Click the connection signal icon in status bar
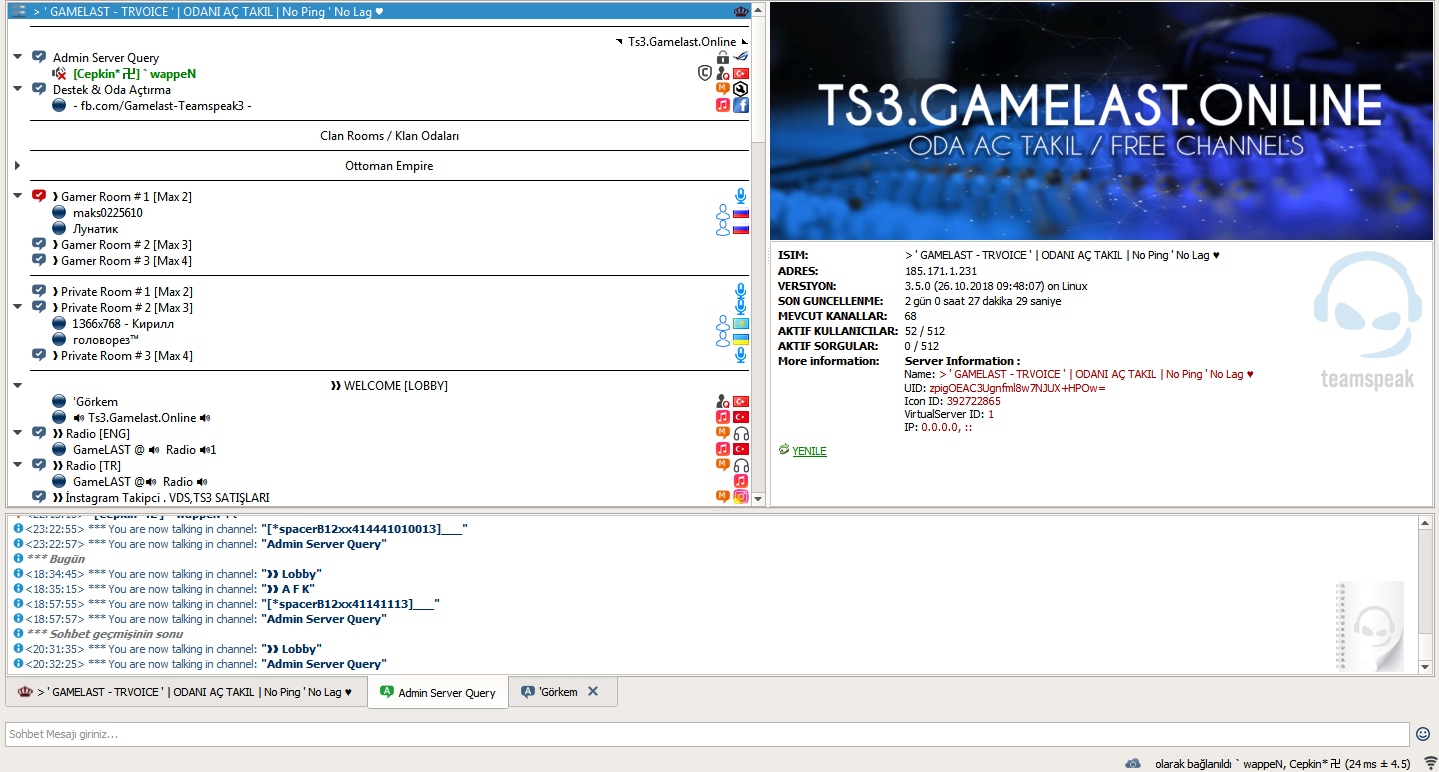The width and height of the screenshot is (1439, 772). (x=1431, y=763)
